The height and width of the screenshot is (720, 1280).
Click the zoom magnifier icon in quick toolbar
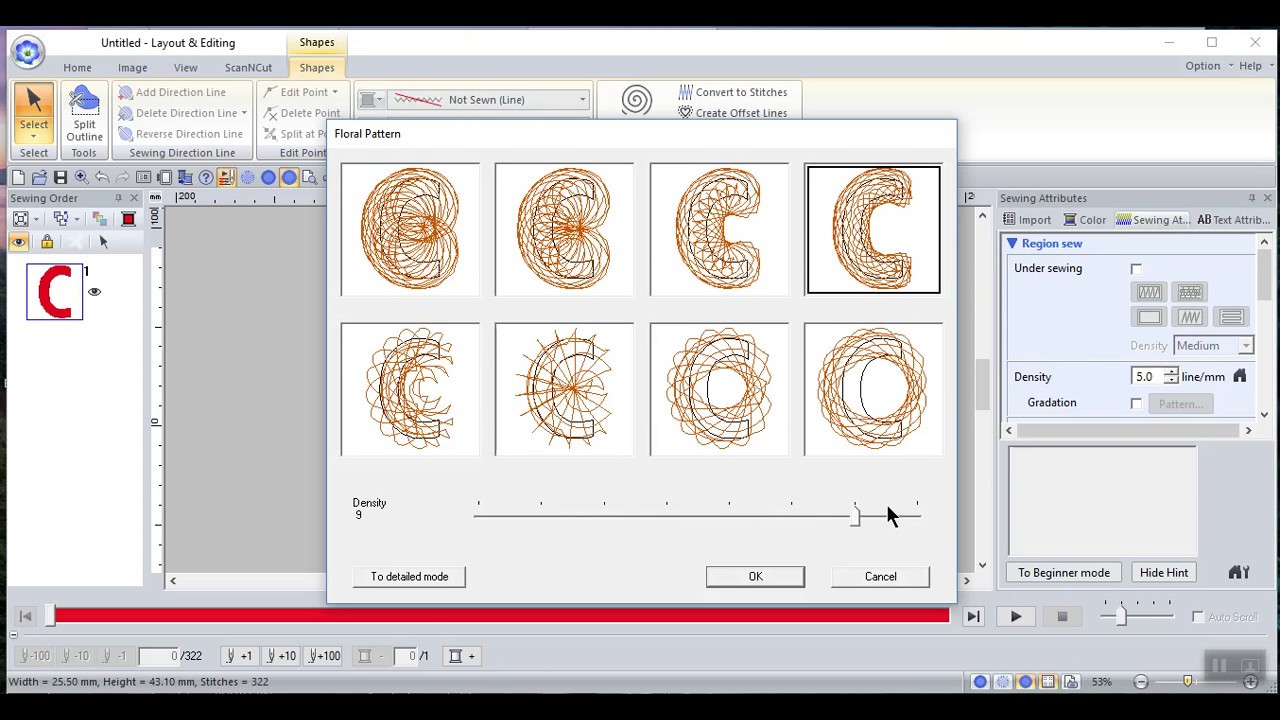point(81,178)
